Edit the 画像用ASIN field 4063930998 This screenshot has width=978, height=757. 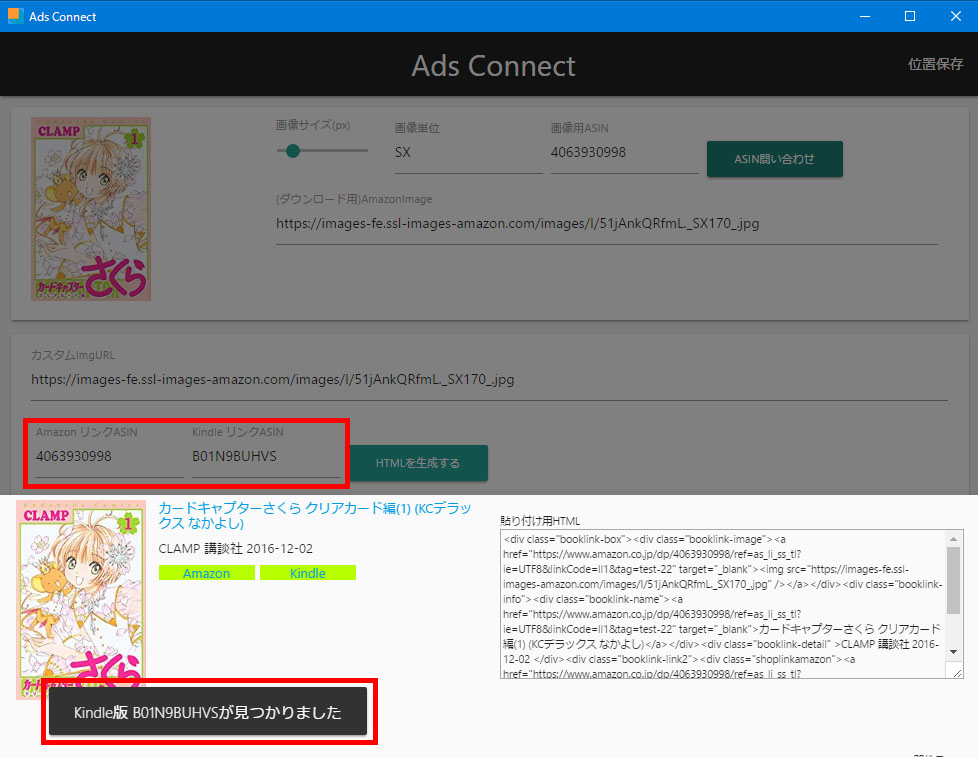coord(624,152)
